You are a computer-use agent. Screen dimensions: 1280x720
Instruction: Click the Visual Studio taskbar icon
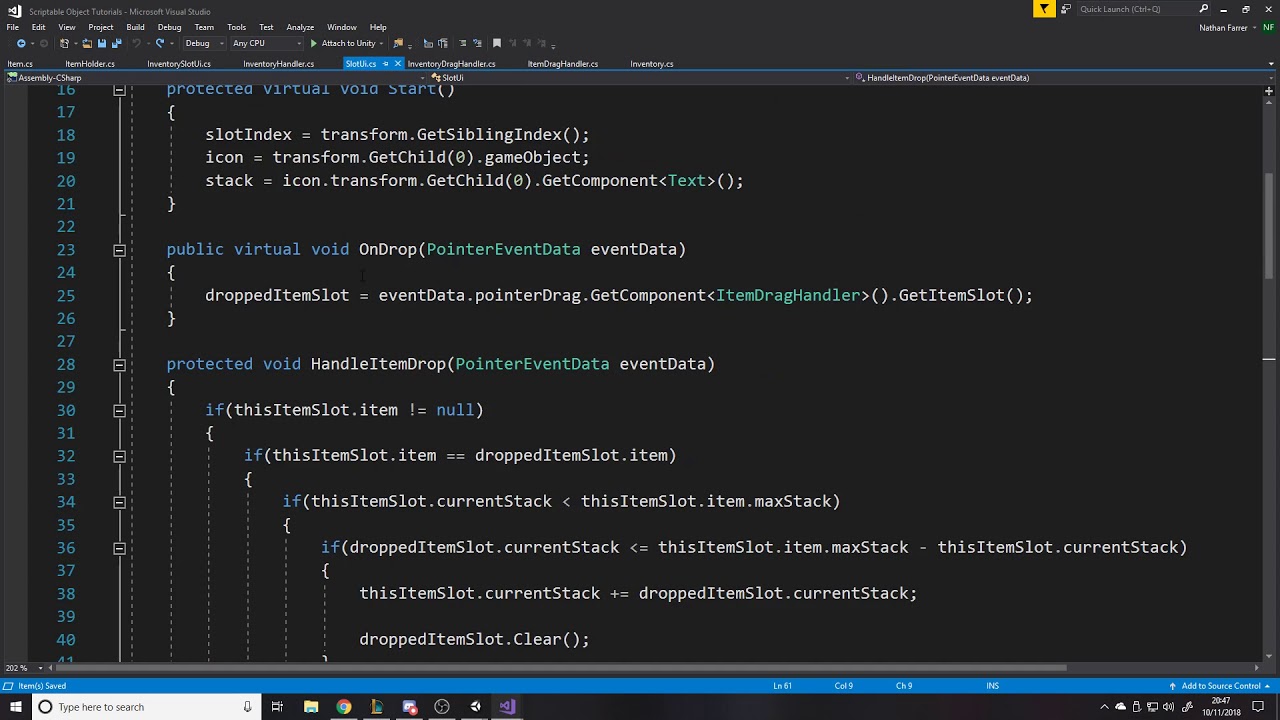[507, 707]
